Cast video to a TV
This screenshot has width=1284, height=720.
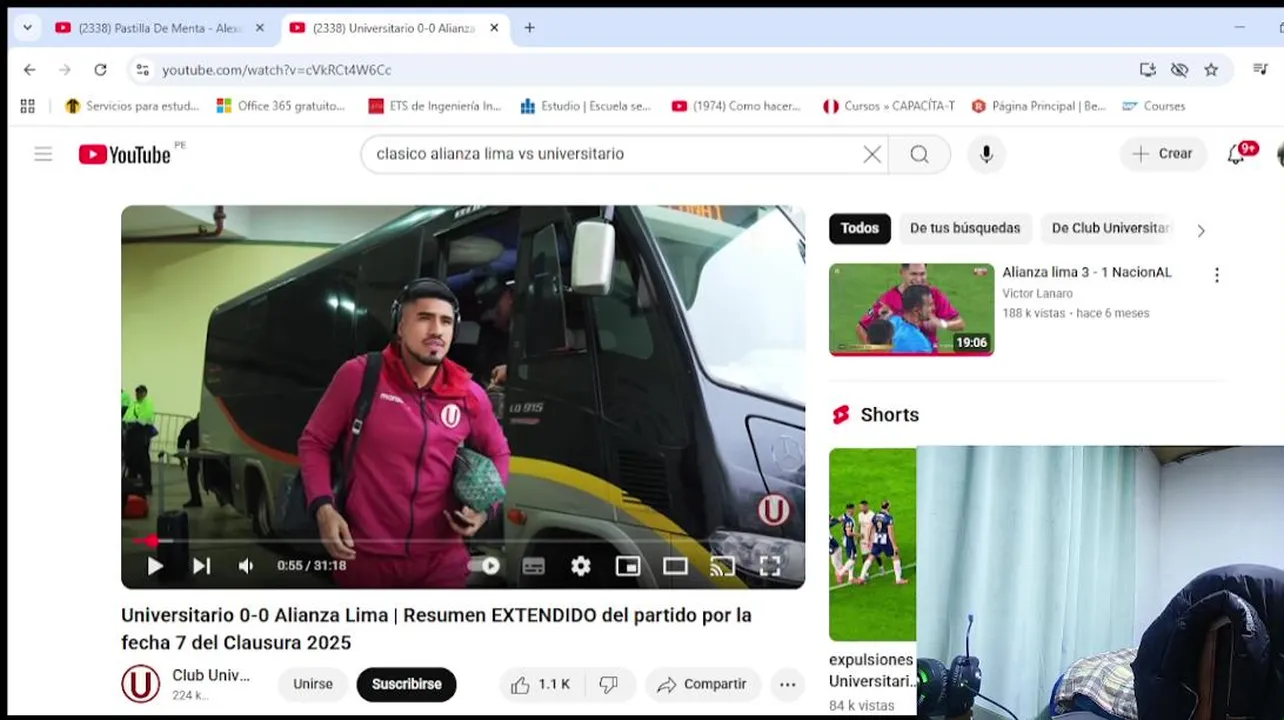(x=722, y=566)
